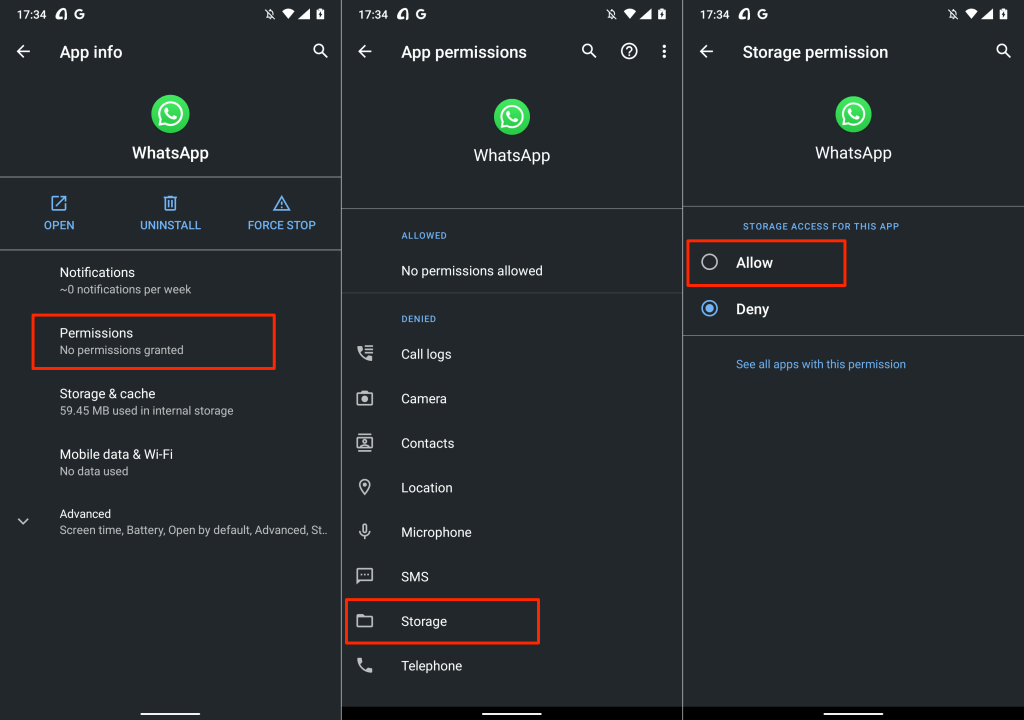Open help icon in App permissions
1024x720 pixels.
pos(629,52)
